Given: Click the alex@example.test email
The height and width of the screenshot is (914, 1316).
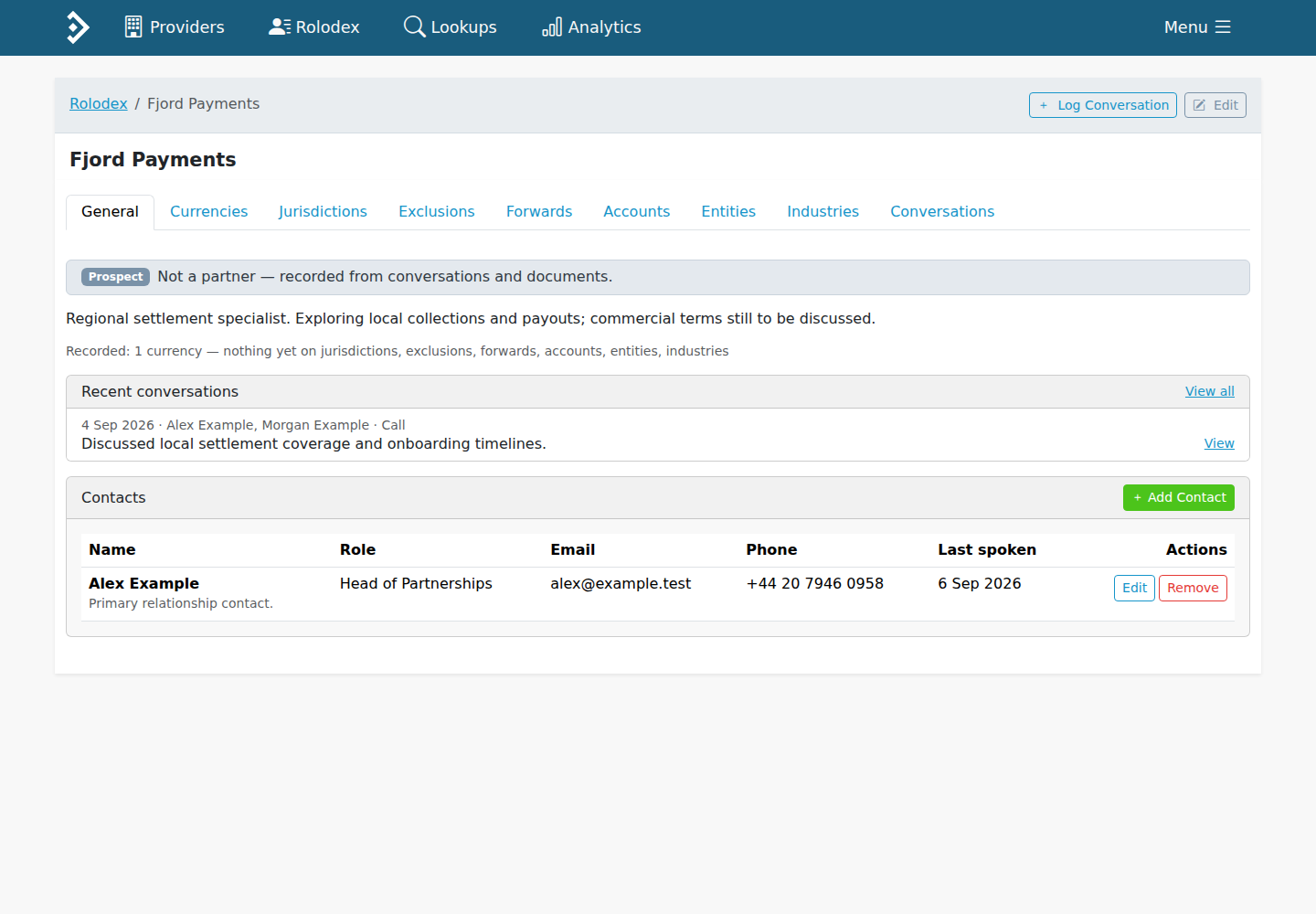Looking at the screenshot, I should pos(621,583).
